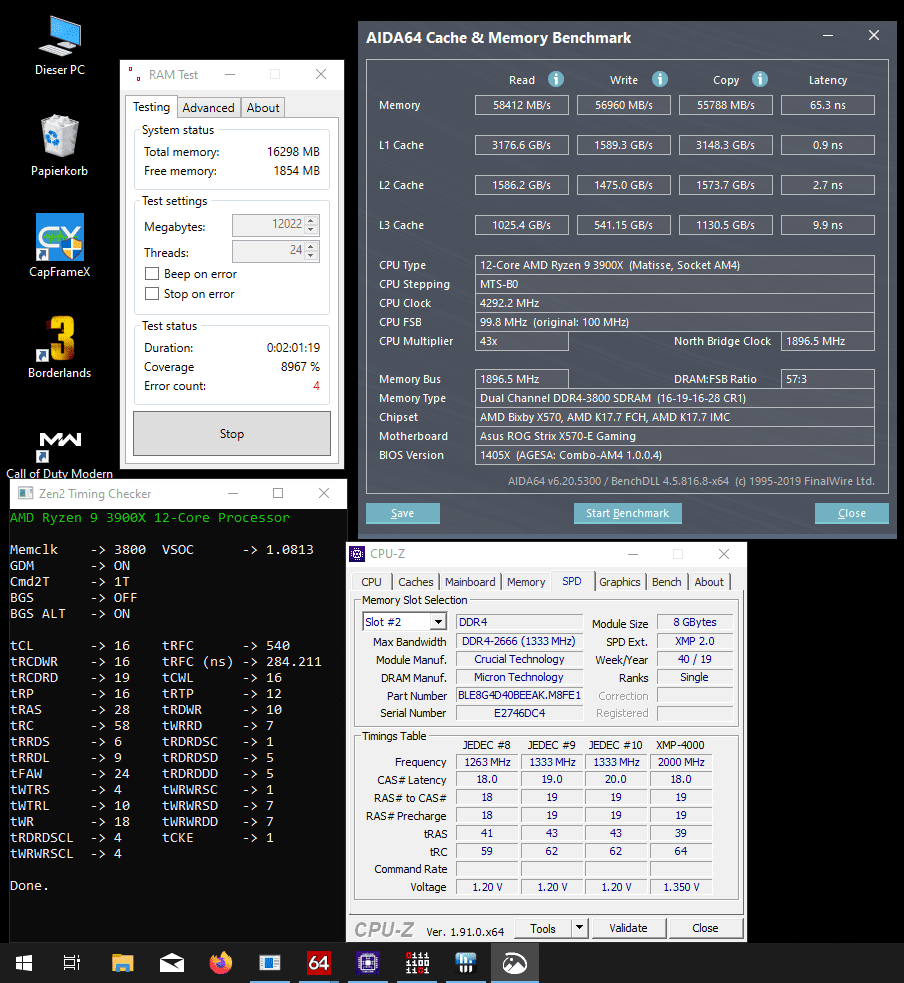
Task: Decrease the Threads stepper value
Action: pos(311,256)
